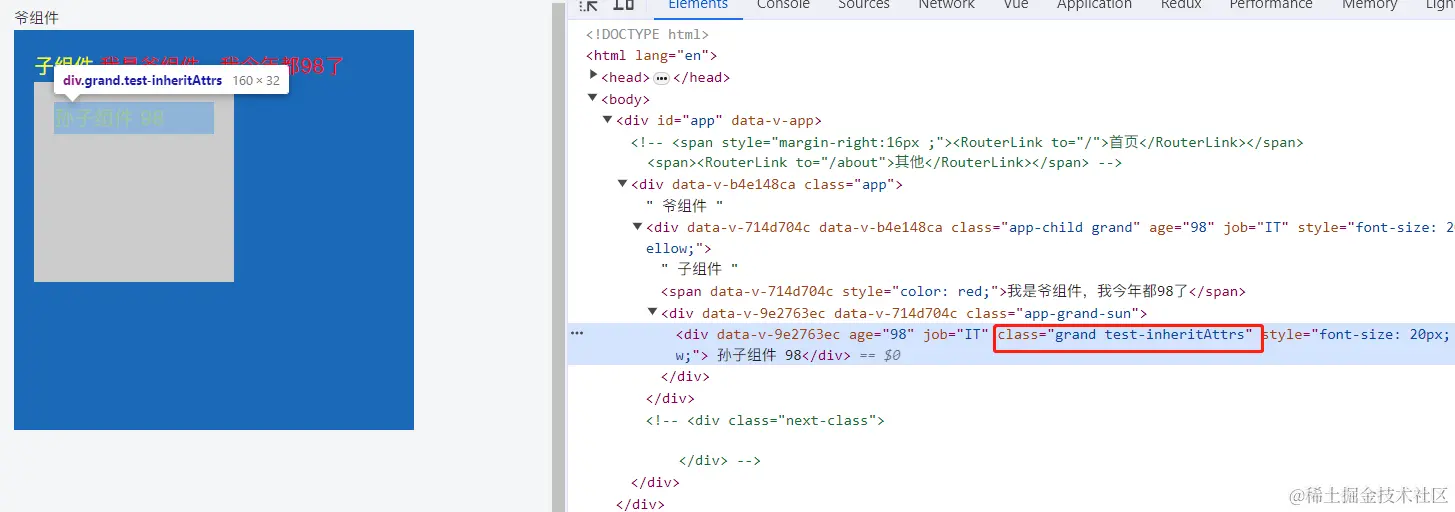Click the job="IT" attribute on app-child div

pyautogui.click(x=1256, y=227)
